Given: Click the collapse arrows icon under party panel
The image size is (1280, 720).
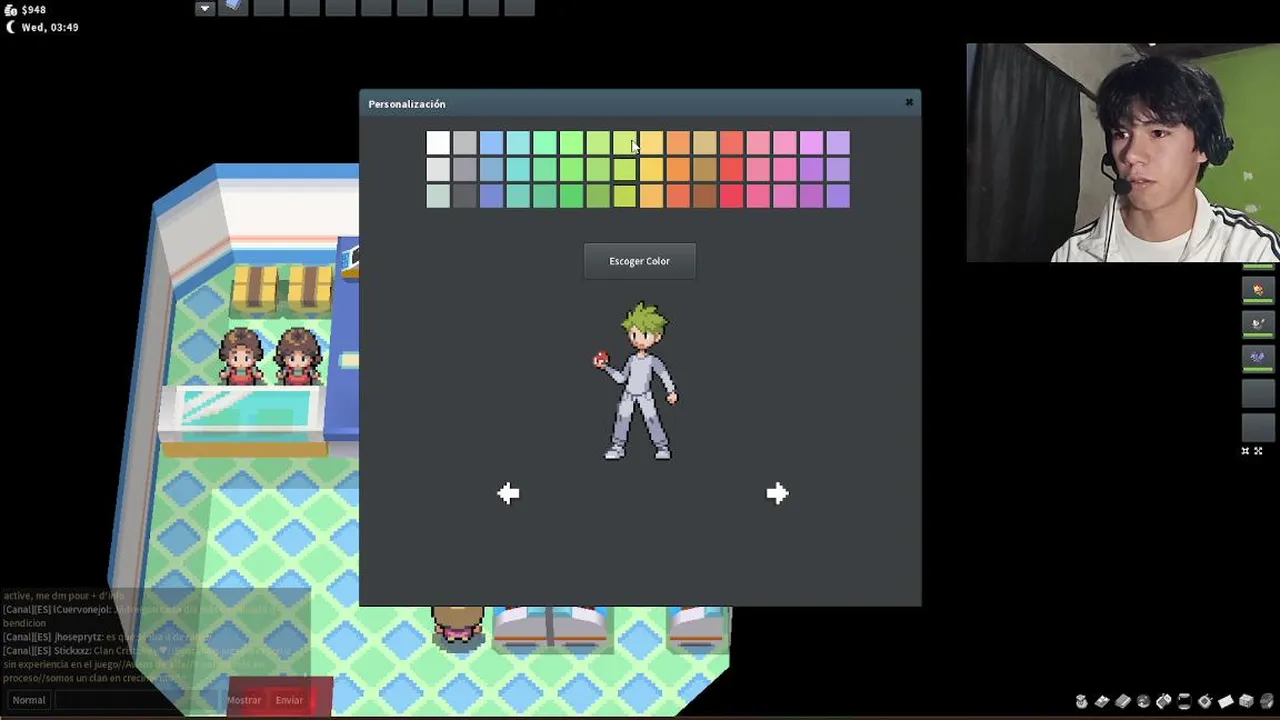Looking at the screenshot, I should 1245,451.
